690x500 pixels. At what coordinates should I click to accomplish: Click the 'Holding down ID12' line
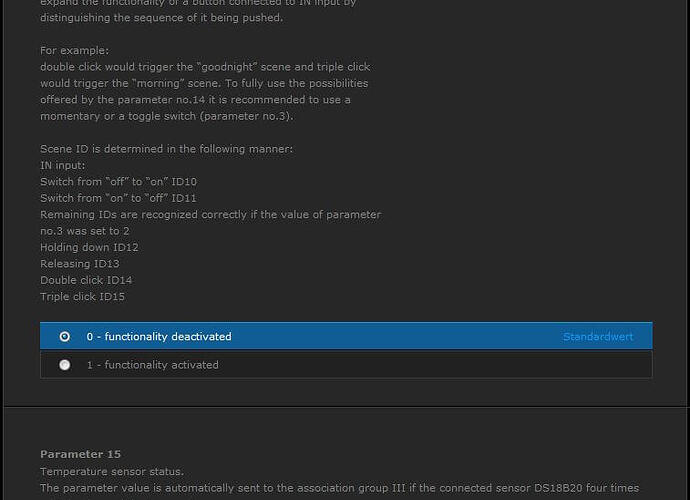pos(89,247)
